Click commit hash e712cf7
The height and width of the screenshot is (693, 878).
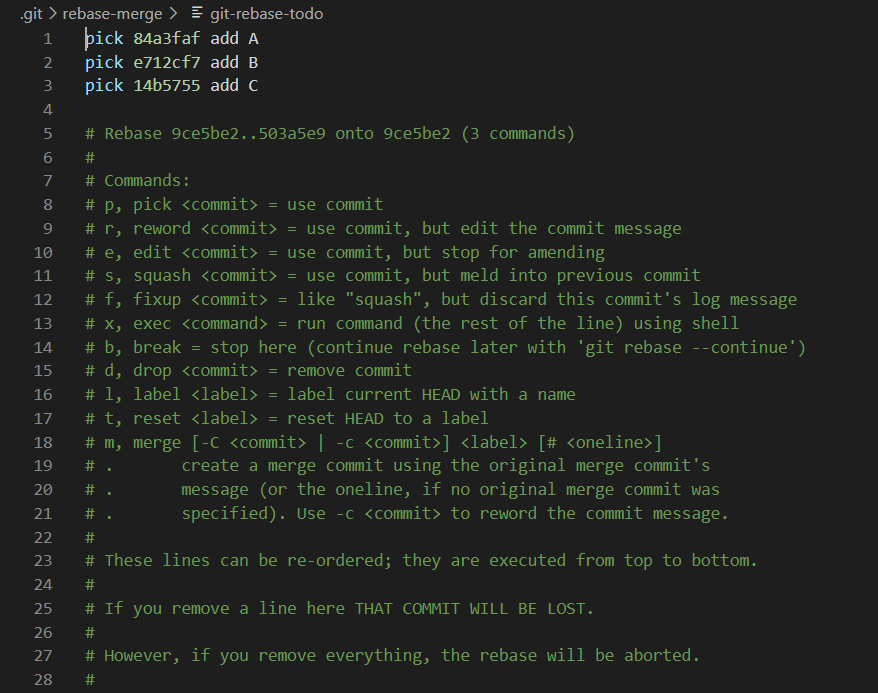coord(166,62)
